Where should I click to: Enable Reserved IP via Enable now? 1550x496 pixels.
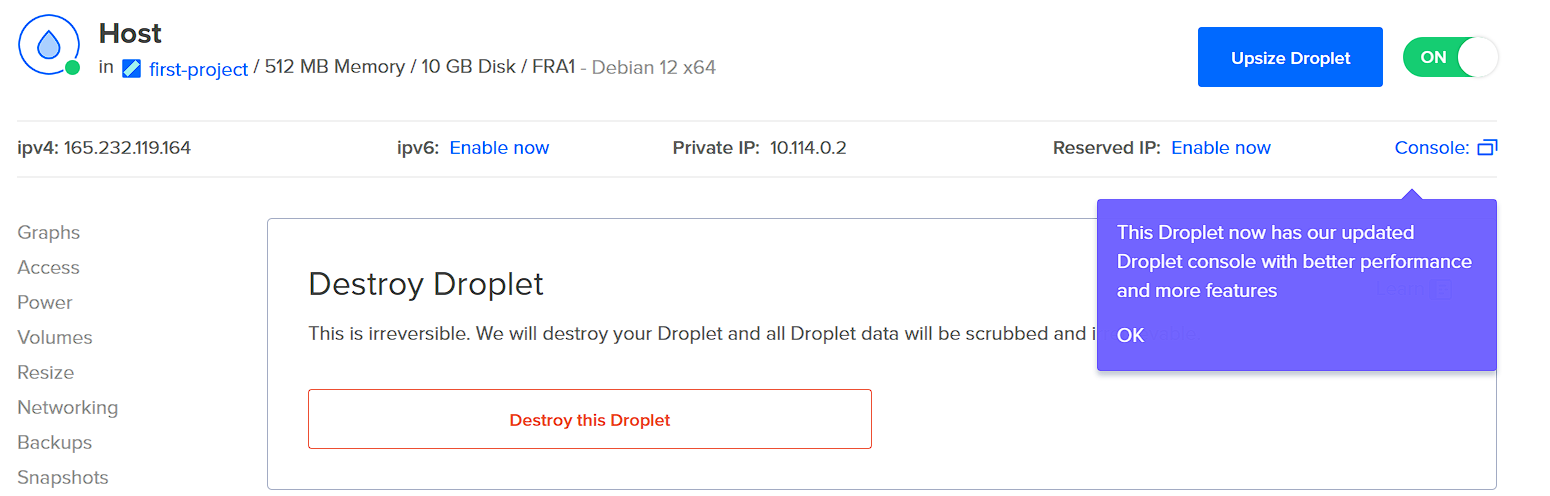pyautogui.click(x=1220, y=148)
